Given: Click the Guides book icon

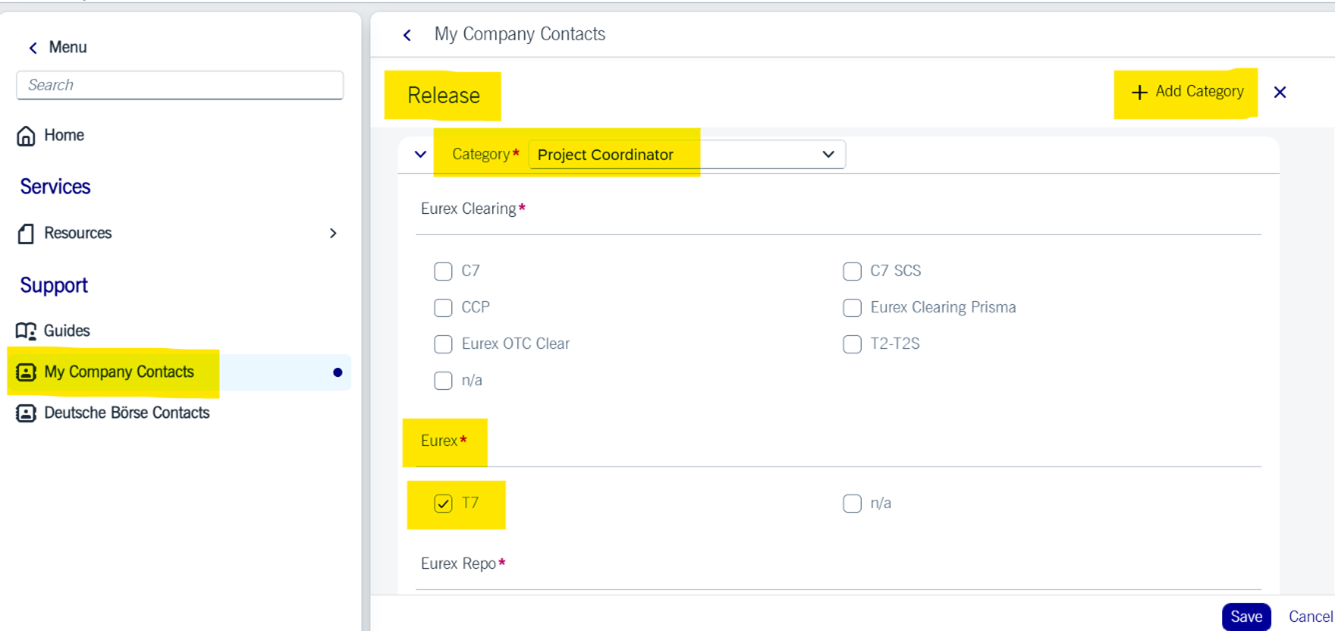Looking at the screenshot, I should (26, 331).
